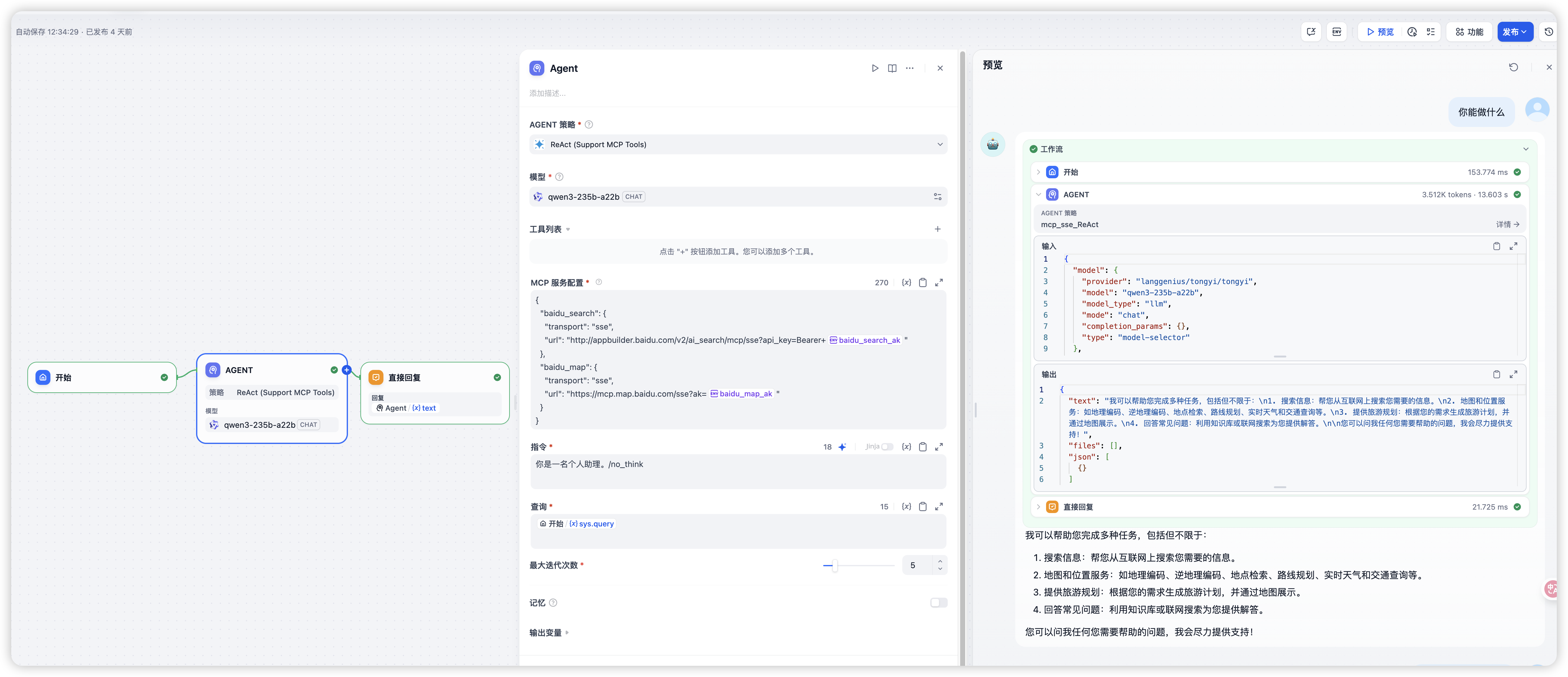This screenshot has height=677, width=1568.
Task: Open version history clock icon
Action: pyautogui.click(x=1548, y=32)
